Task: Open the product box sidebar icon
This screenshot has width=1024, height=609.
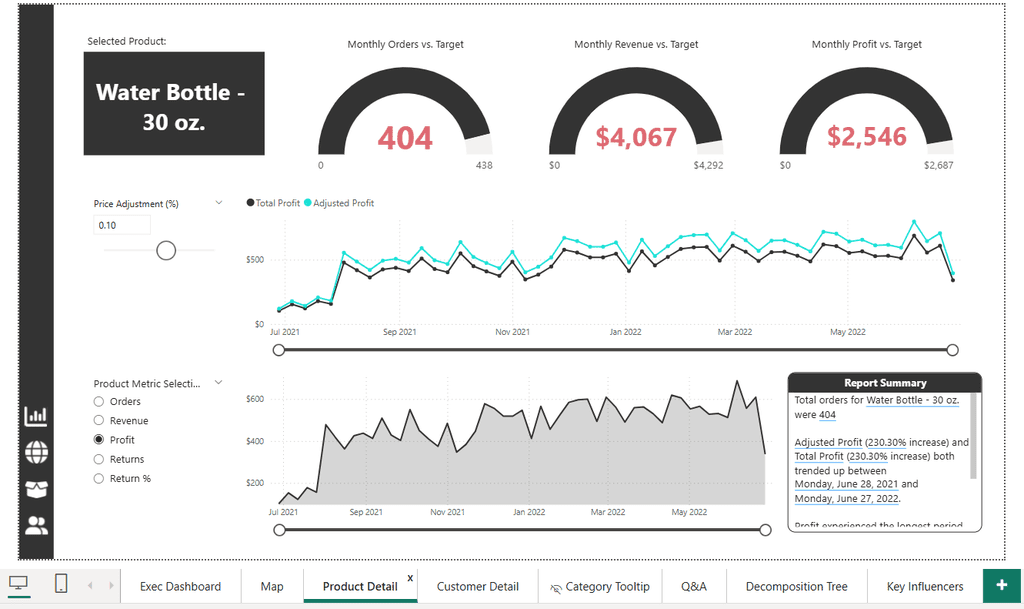Action: coord(36,489)
